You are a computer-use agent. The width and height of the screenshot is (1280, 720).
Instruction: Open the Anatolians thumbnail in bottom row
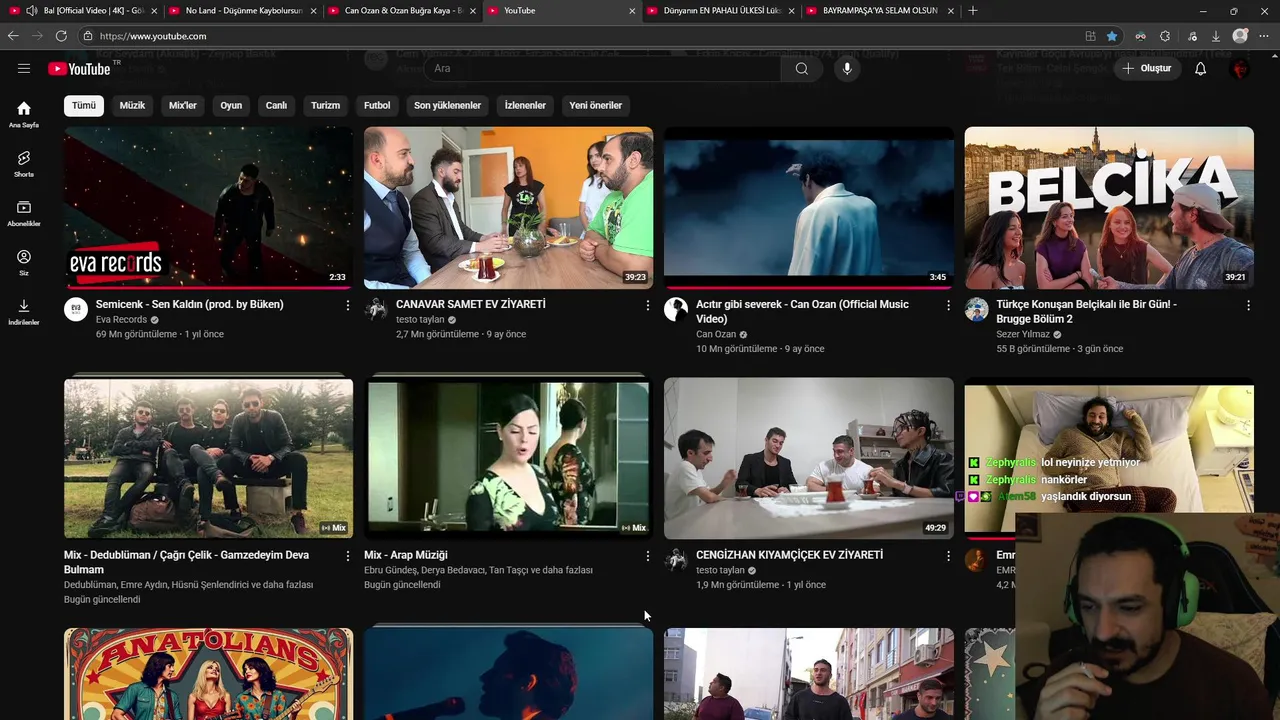(208, 674)
